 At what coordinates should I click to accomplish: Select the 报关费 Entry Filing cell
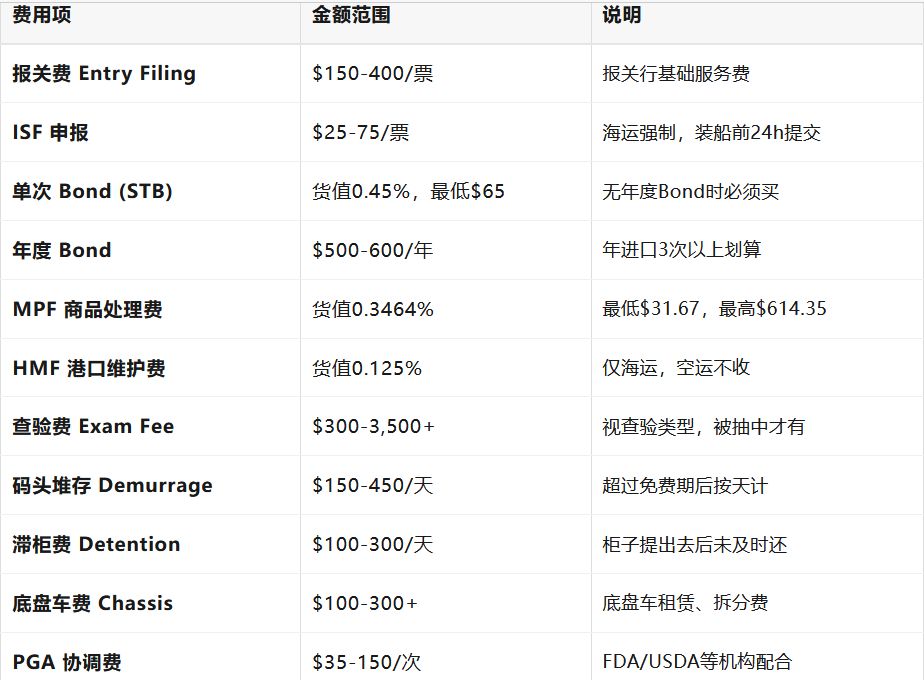(104, 74)
